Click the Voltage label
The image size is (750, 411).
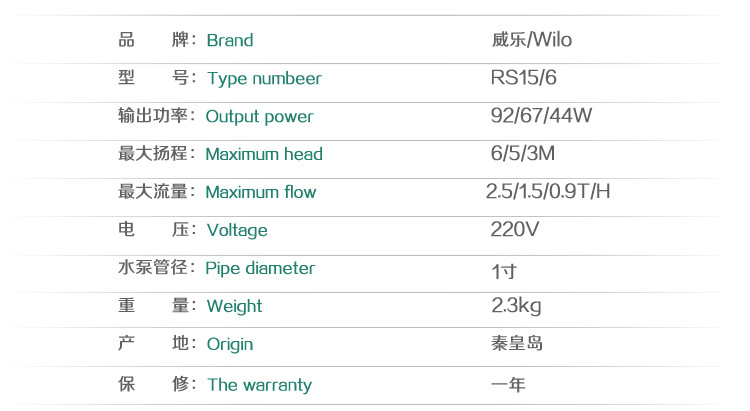pyautogui.click(x=237, y=230)
